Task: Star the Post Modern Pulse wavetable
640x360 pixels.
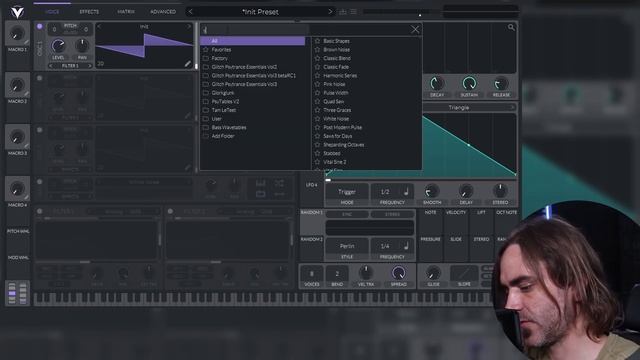Action: 317,127
